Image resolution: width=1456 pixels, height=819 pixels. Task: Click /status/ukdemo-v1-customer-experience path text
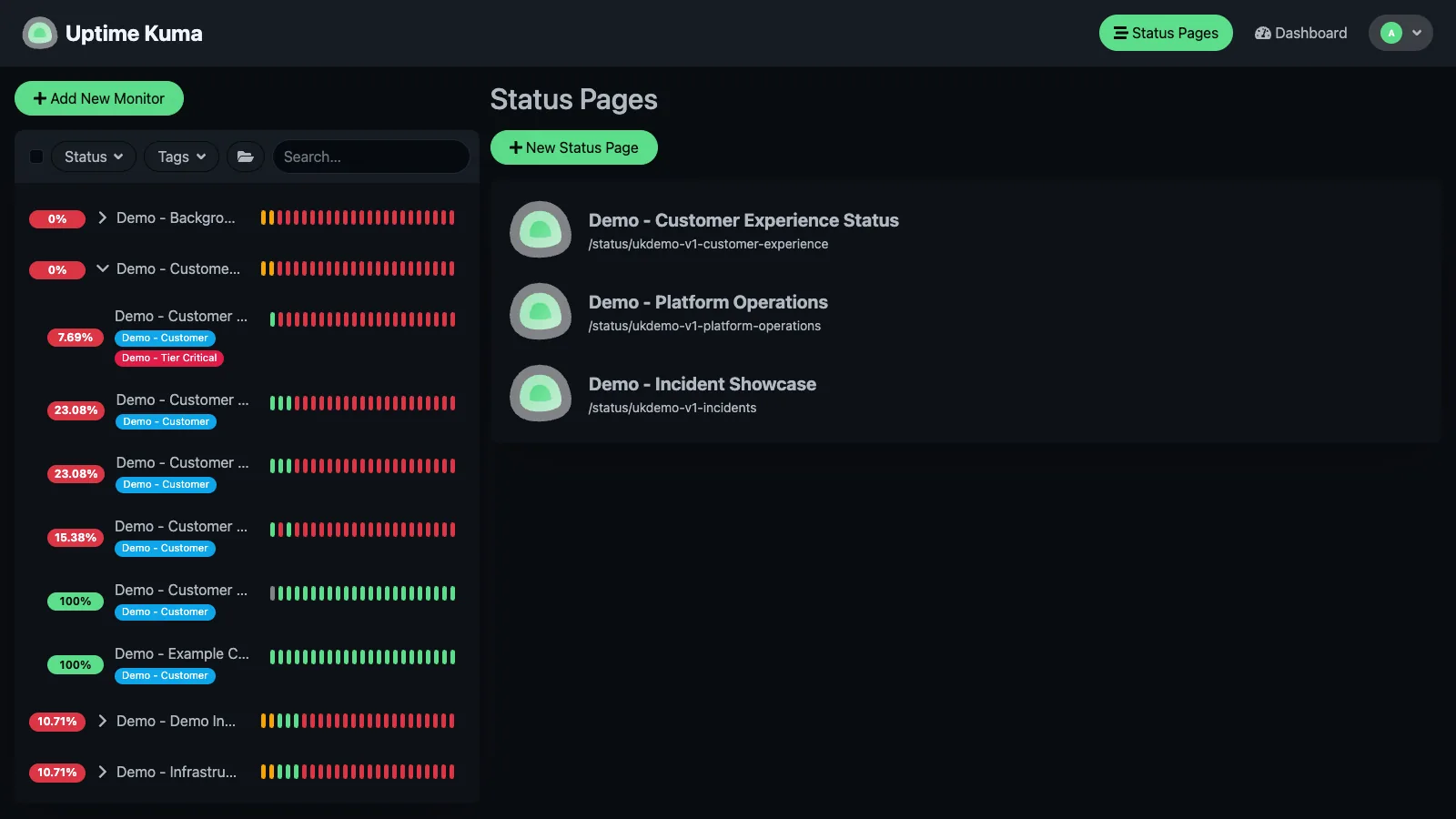click(708, 244)
